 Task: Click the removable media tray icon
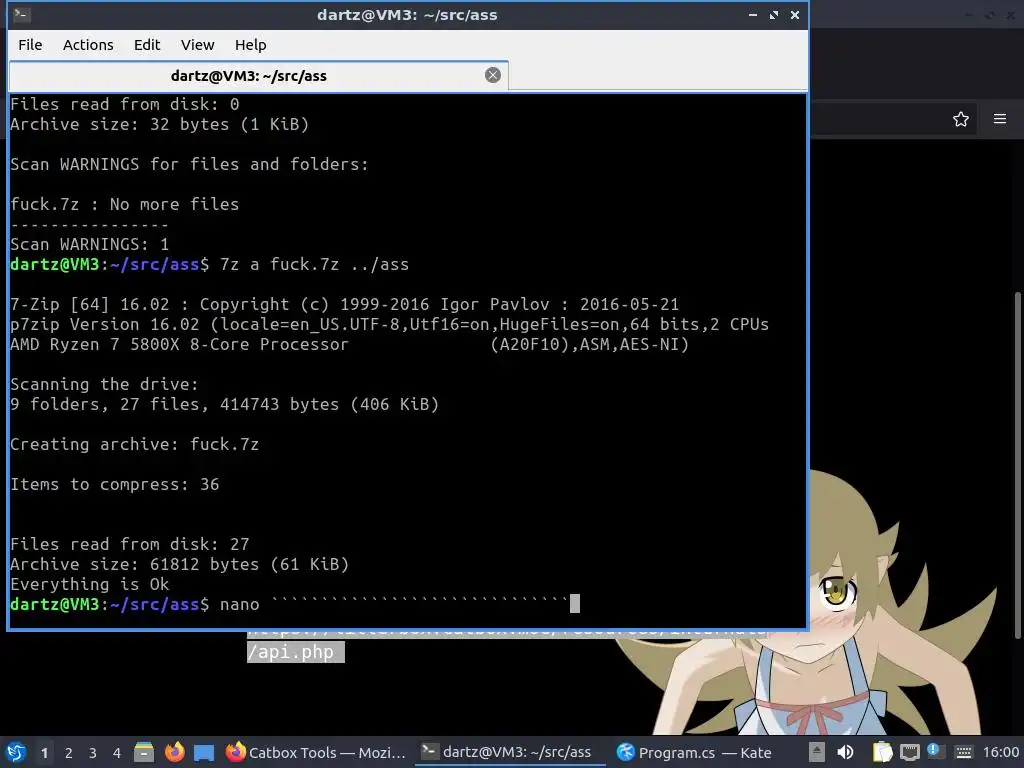[x=816, y=752]
